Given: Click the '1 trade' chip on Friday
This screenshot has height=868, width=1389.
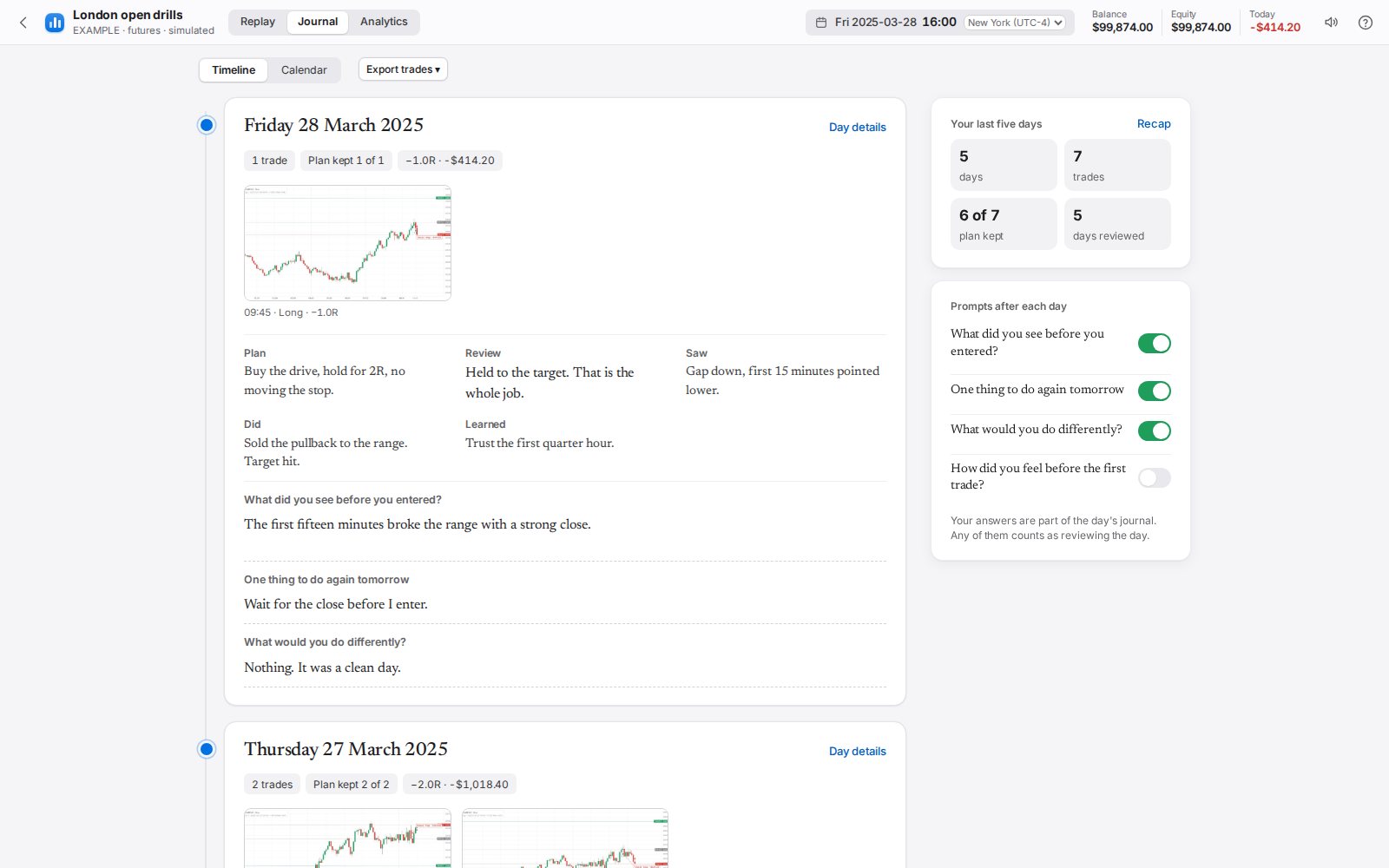Looking at the screenshot, I should [x=269, y=161].
